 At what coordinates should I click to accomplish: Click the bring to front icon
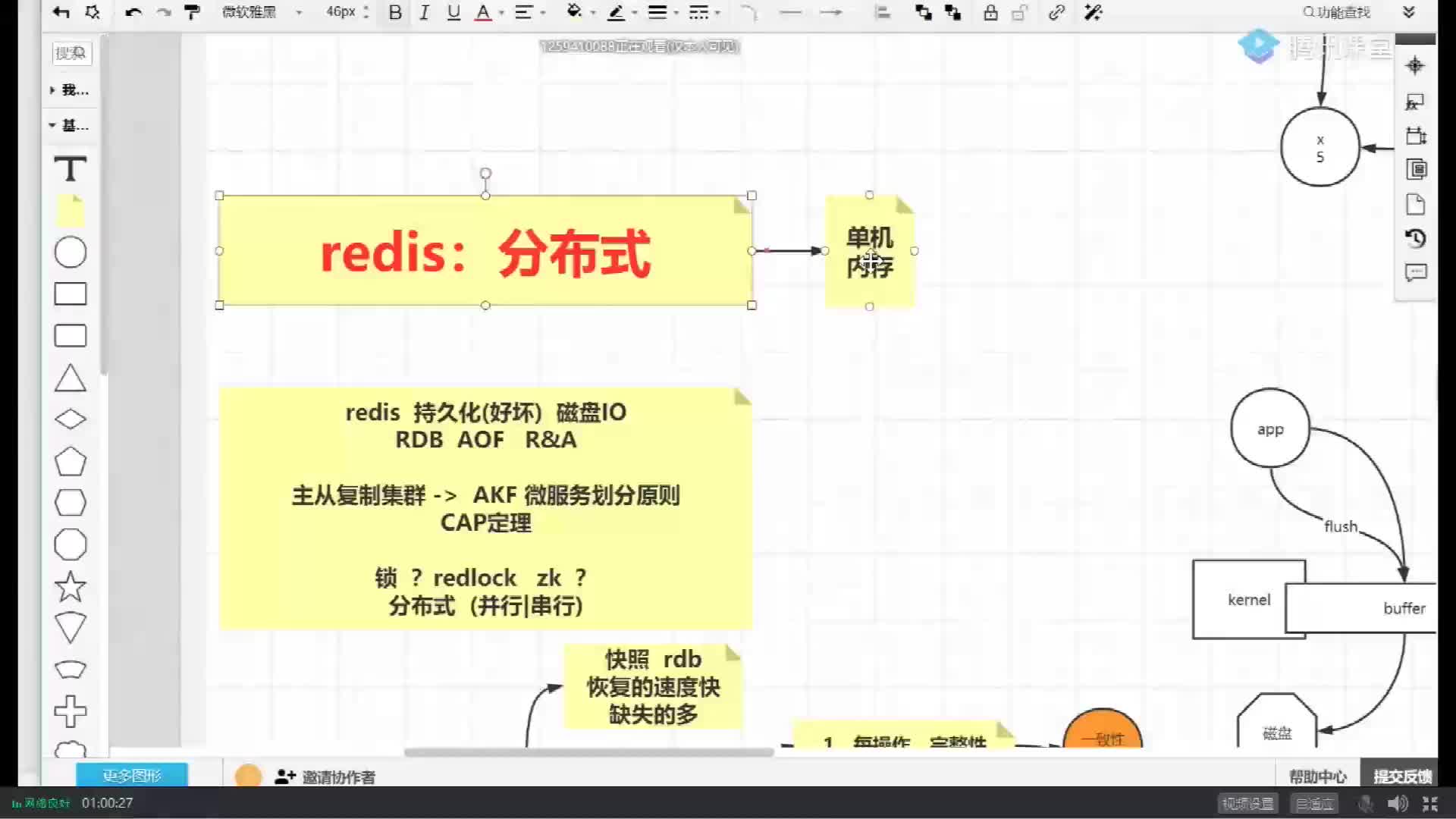[924, 12]
